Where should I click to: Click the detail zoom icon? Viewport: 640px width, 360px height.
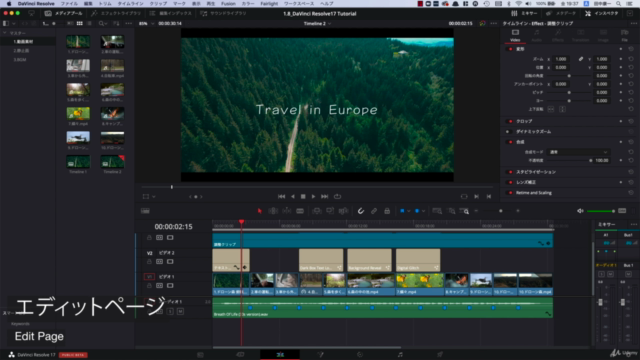[x=451, y=211]
